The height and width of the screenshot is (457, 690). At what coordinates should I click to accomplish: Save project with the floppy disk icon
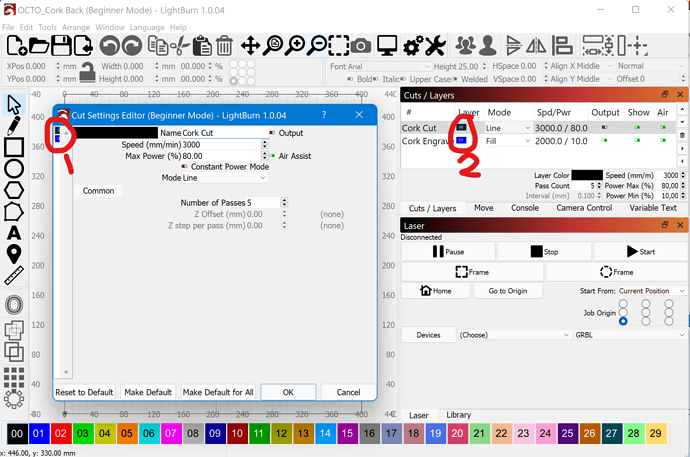point(61,45)
